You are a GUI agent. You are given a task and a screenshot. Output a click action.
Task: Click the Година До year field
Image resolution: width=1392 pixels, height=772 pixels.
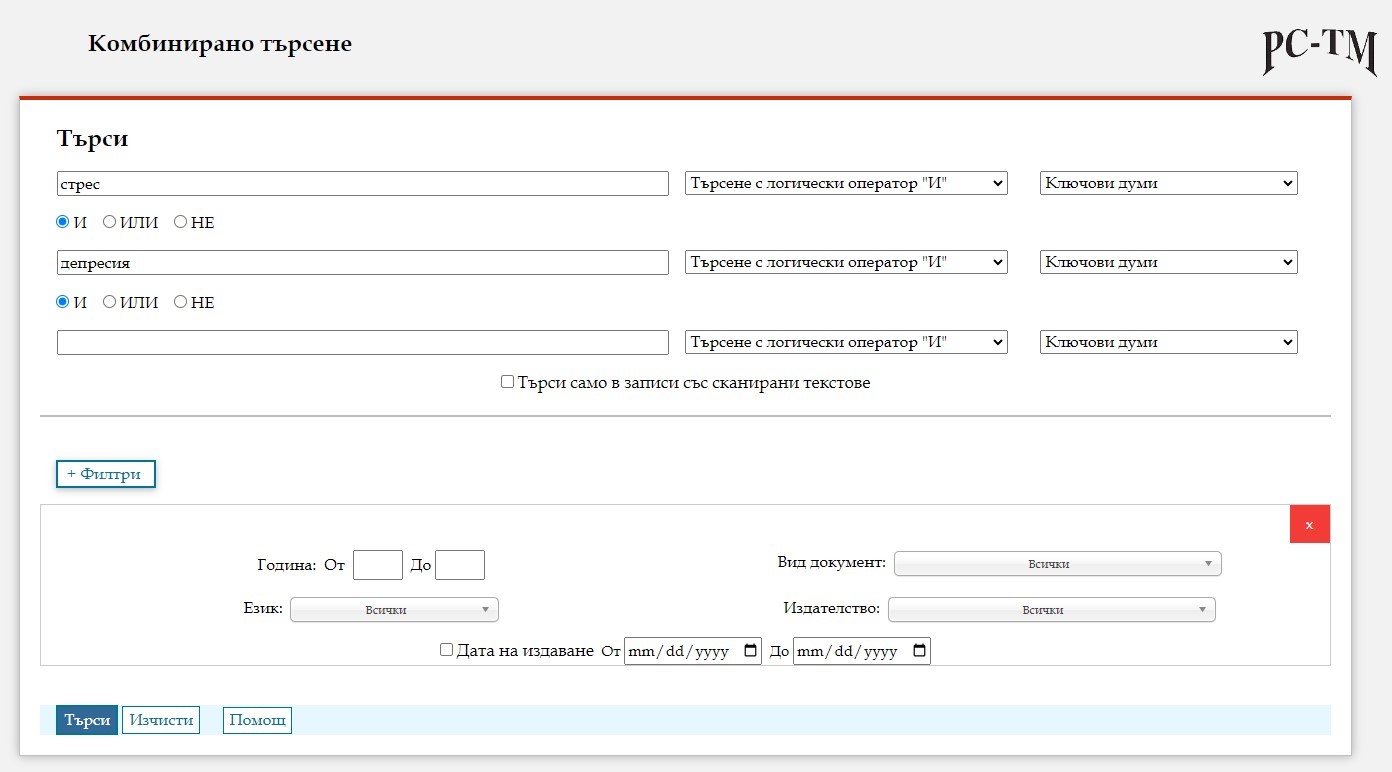click(x=460, y=565)
